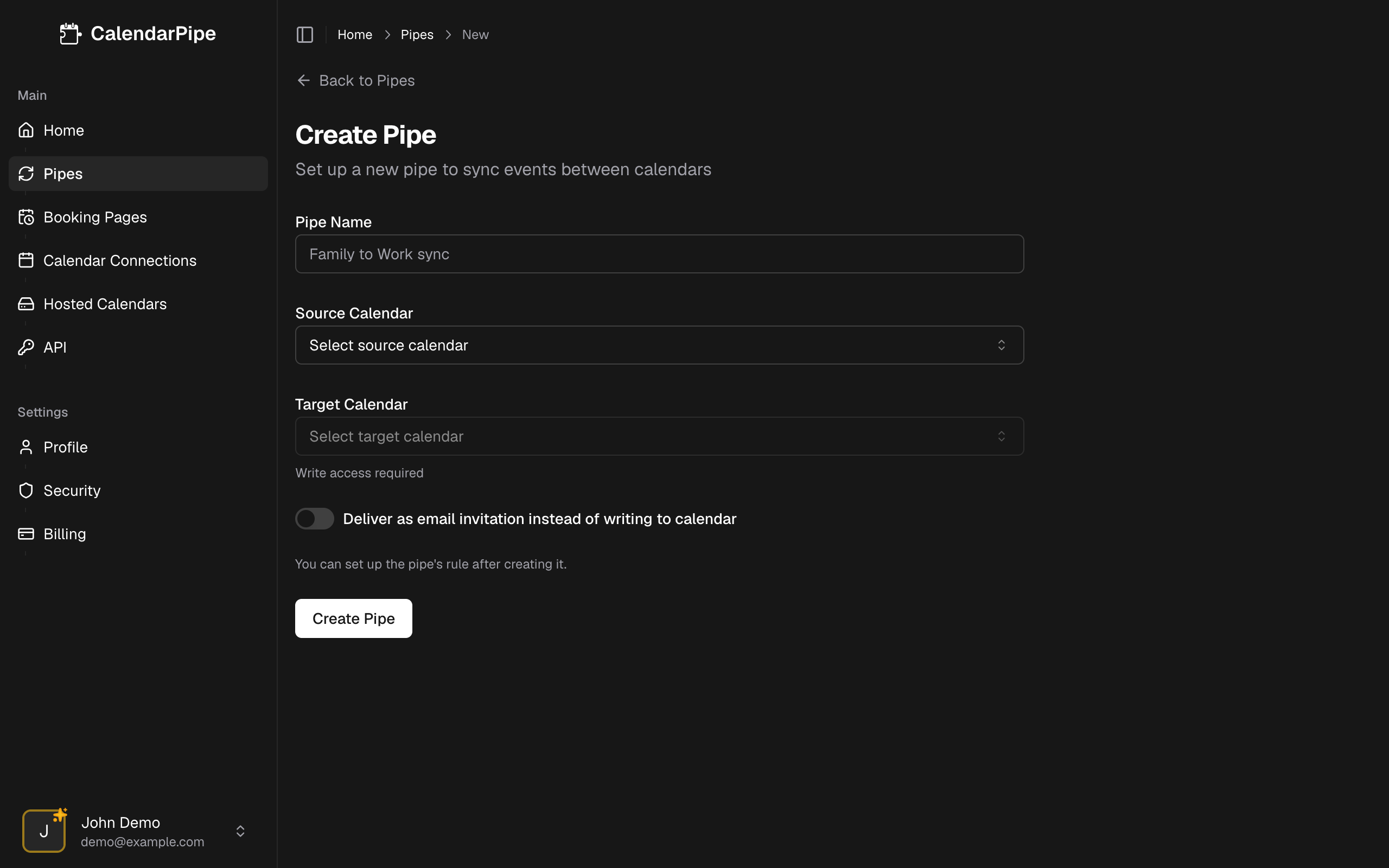Open Calendar Connections in sidebar
Screen dimensions: 1389x868
point(138,260)
